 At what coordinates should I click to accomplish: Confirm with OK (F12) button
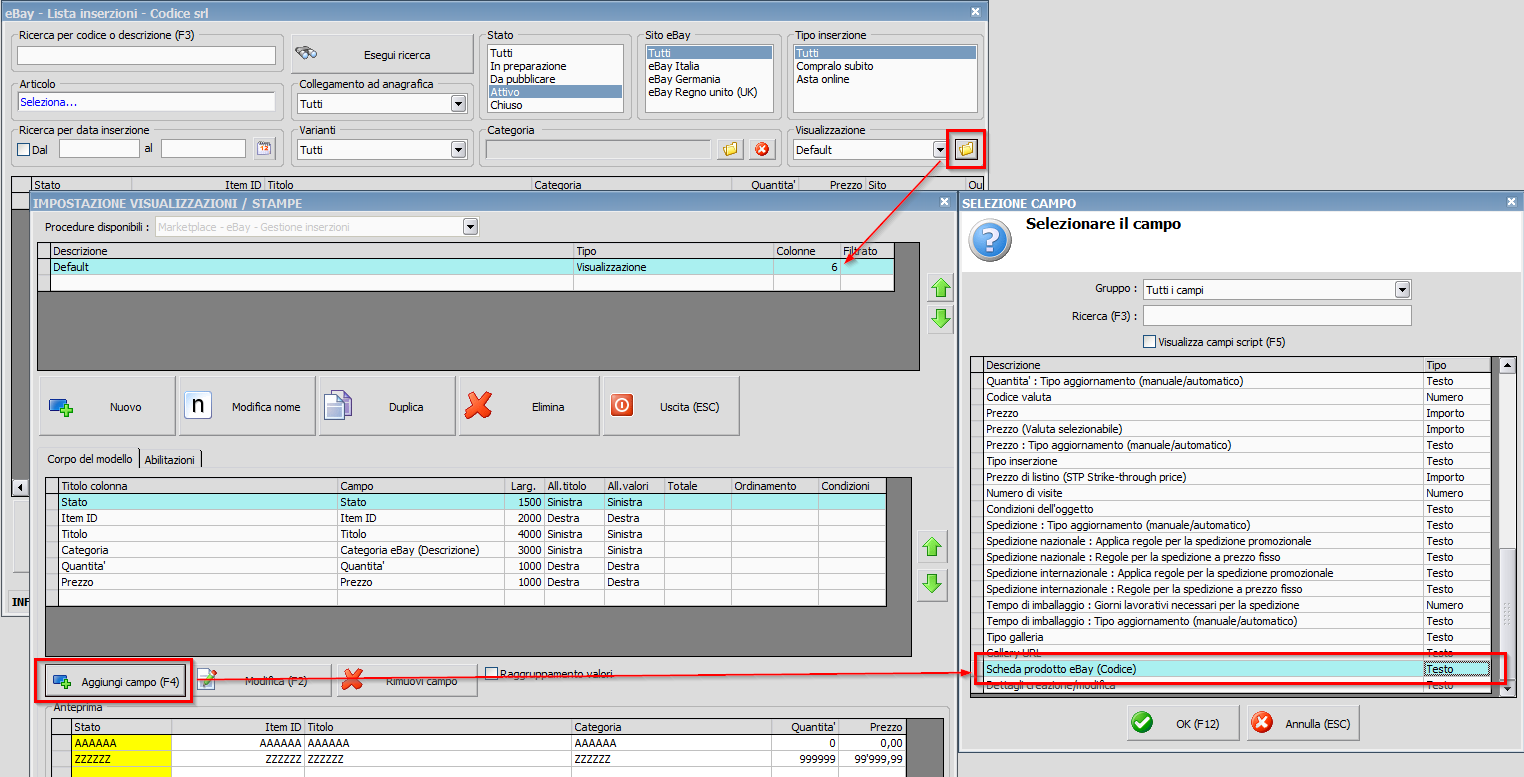click(1183, 723)
